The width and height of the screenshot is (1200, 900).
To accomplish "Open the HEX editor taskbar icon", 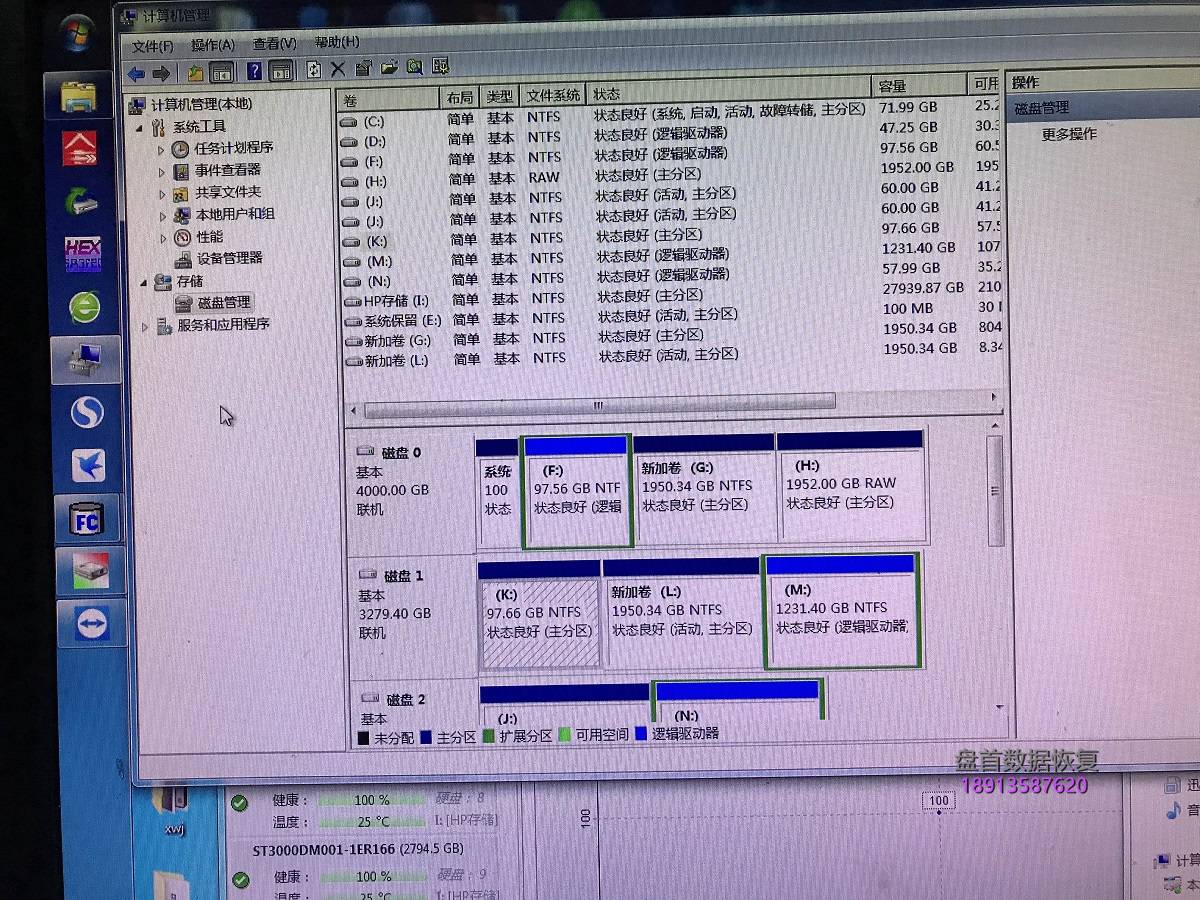I will [82, 254].
